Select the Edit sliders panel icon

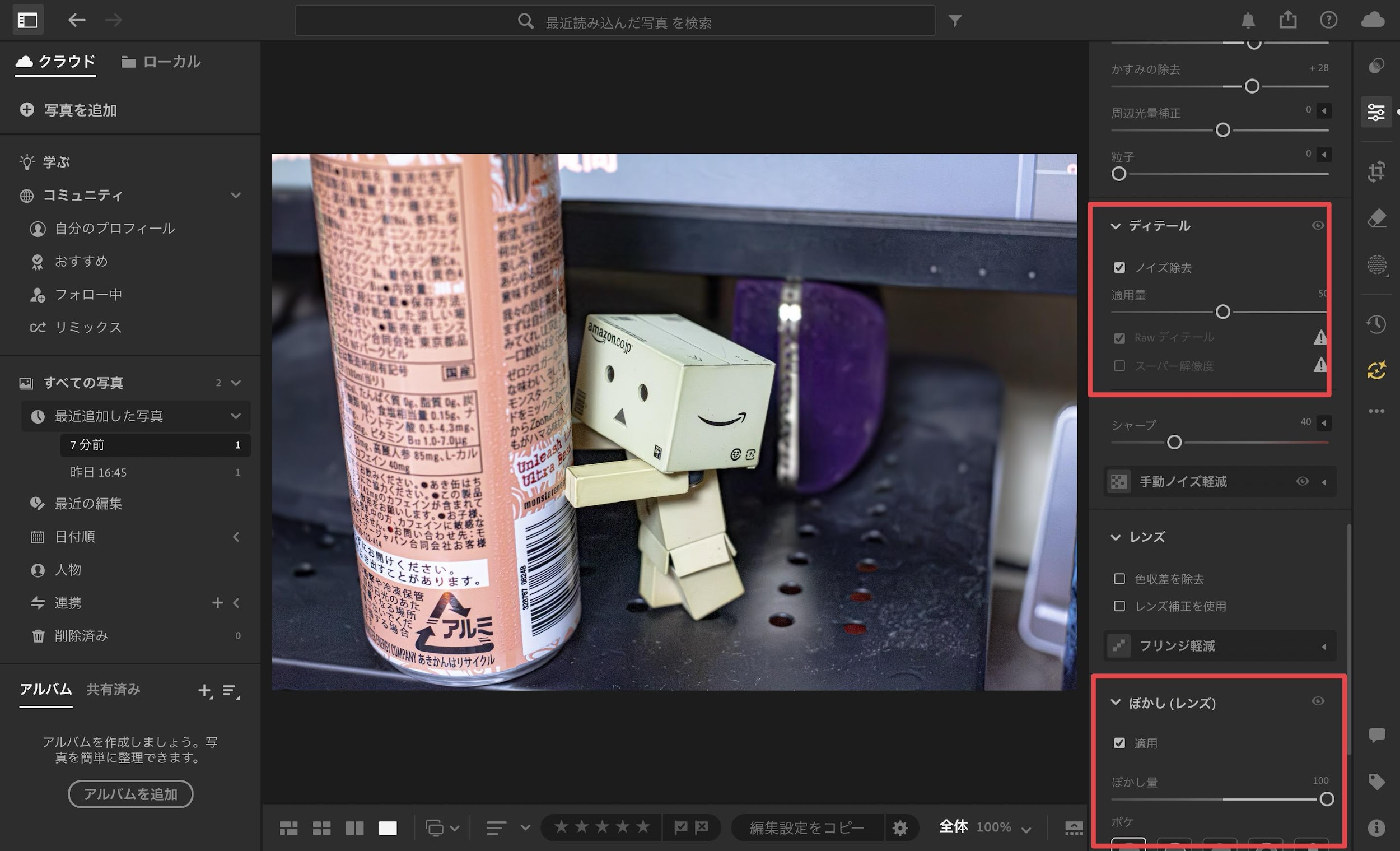pyautogui.click(x=1376, y=112)
